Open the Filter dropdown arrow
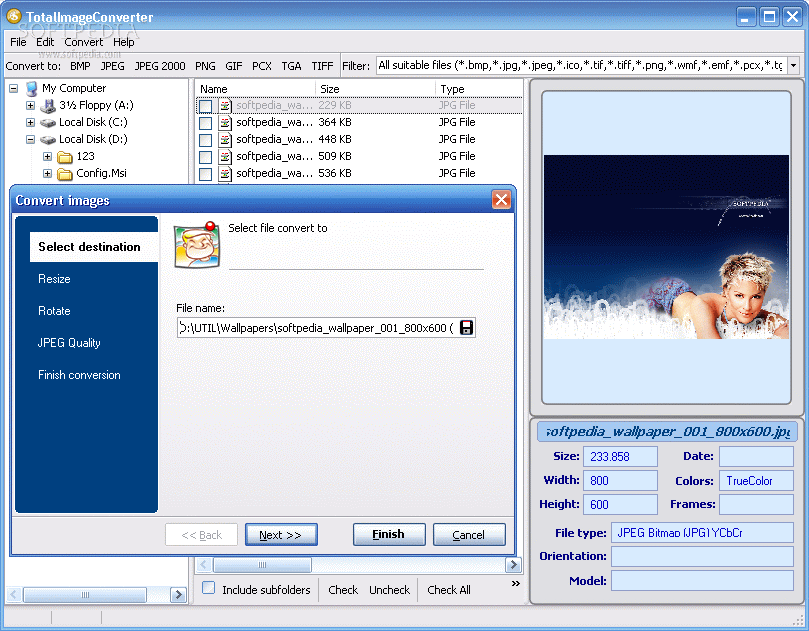 pyautogui.click(x=794, y=66)
